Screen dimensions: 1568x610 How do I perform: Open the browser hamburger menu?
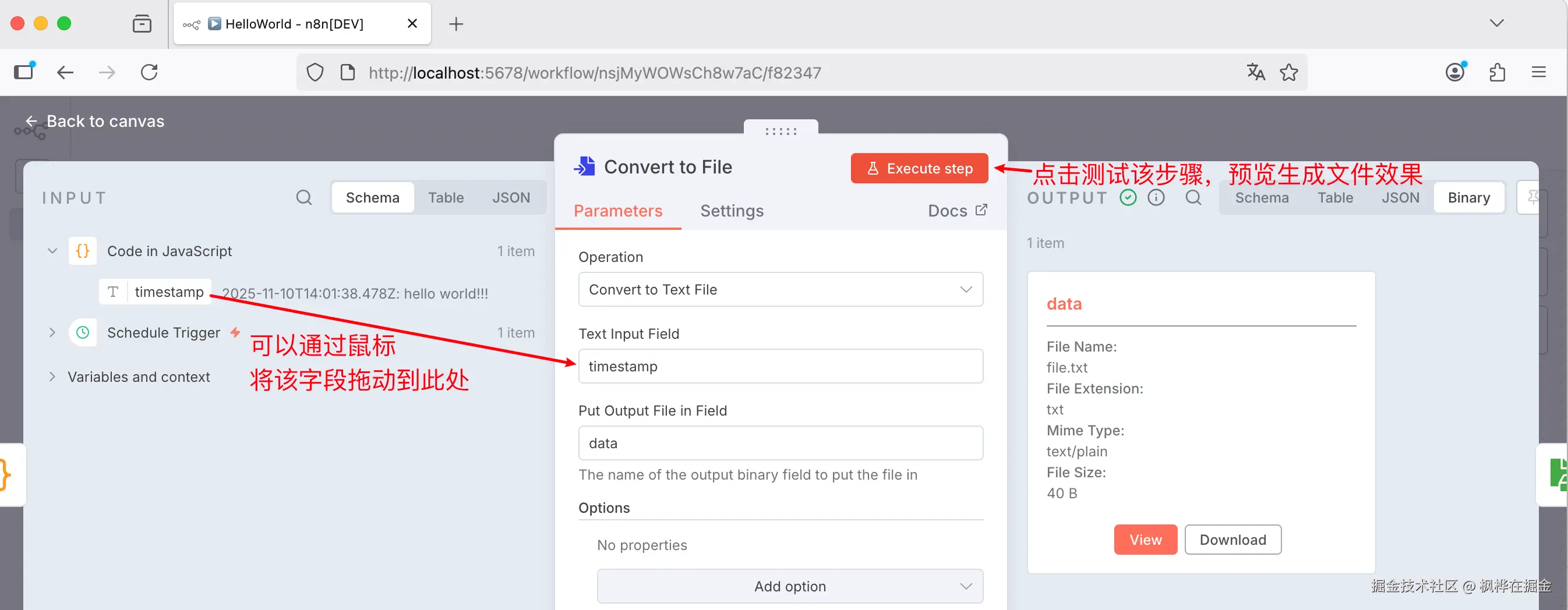[1539, 72]
